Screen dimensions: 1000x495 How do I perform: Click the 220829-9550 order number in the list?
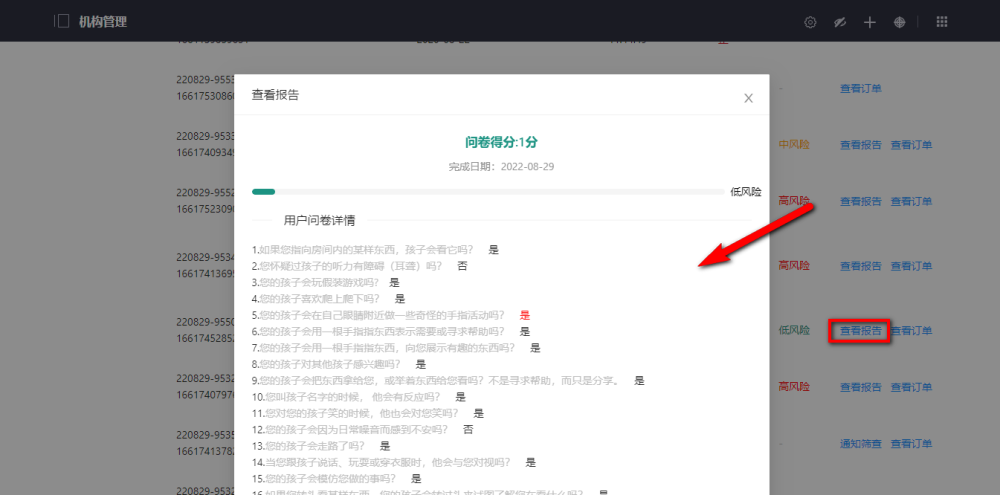pyautogui.click(x=206, y=321)
